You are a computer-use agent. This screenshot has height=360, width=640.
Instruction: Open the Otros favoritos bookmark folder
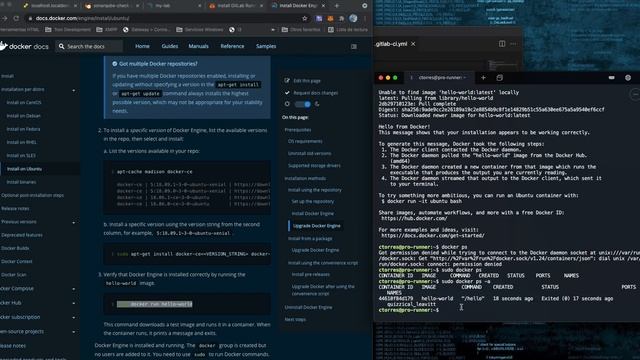coord(302,29)
